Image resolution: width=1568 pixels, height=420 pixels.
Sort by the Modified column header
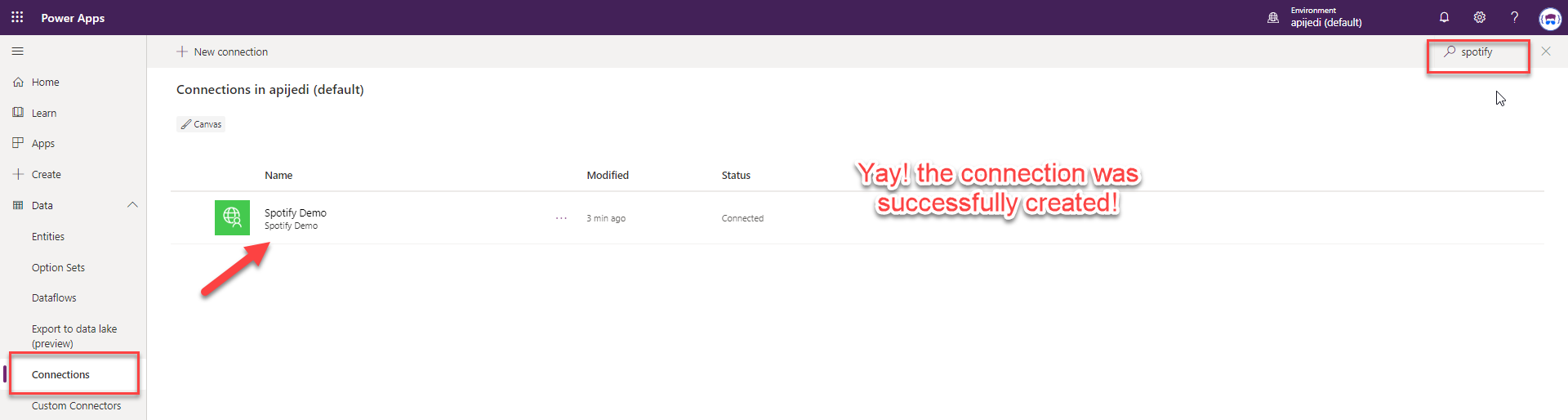click(608, 176)
